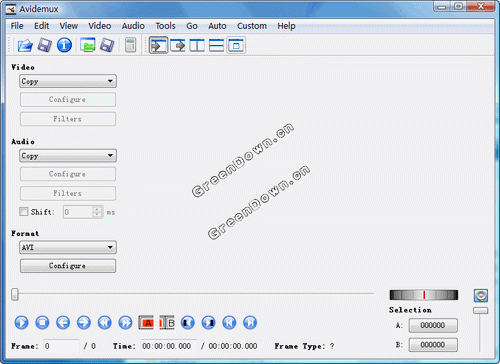Enable the audio Shift checkbox
The height and width of the screenshot is (364, 500).
pos(24,212)
